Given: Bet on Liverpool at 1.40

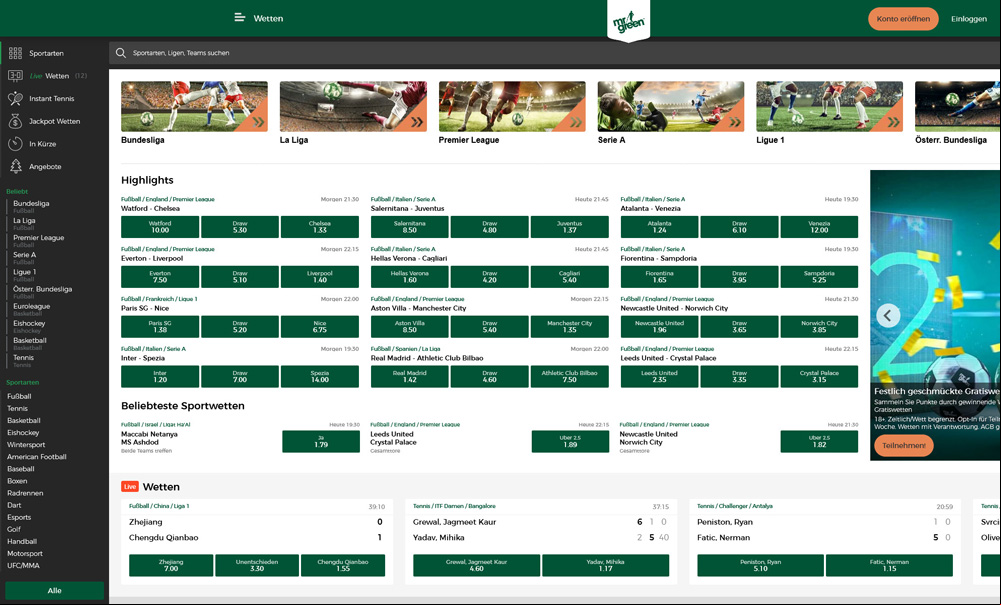Looking at the screenshot, I should (x=320, y=276).
